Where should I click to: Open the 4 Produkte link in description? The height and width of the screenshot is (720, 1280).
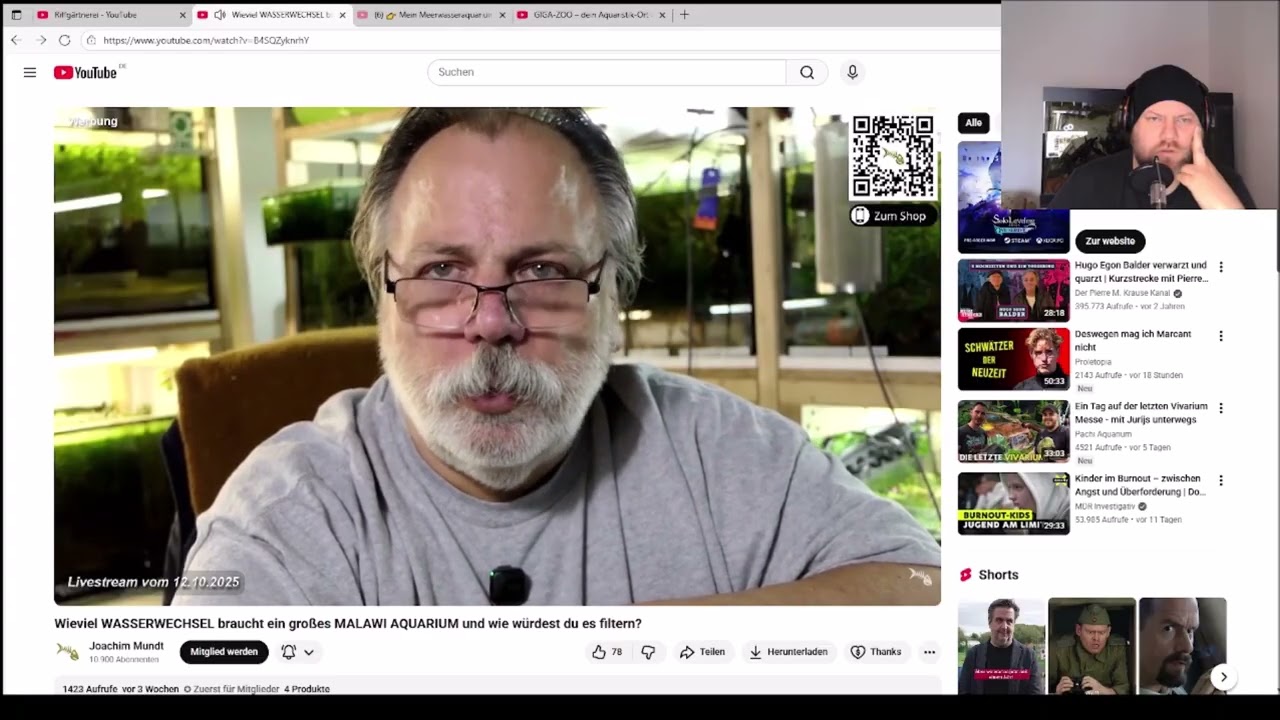pyautogui.click(x=307, y=689)
